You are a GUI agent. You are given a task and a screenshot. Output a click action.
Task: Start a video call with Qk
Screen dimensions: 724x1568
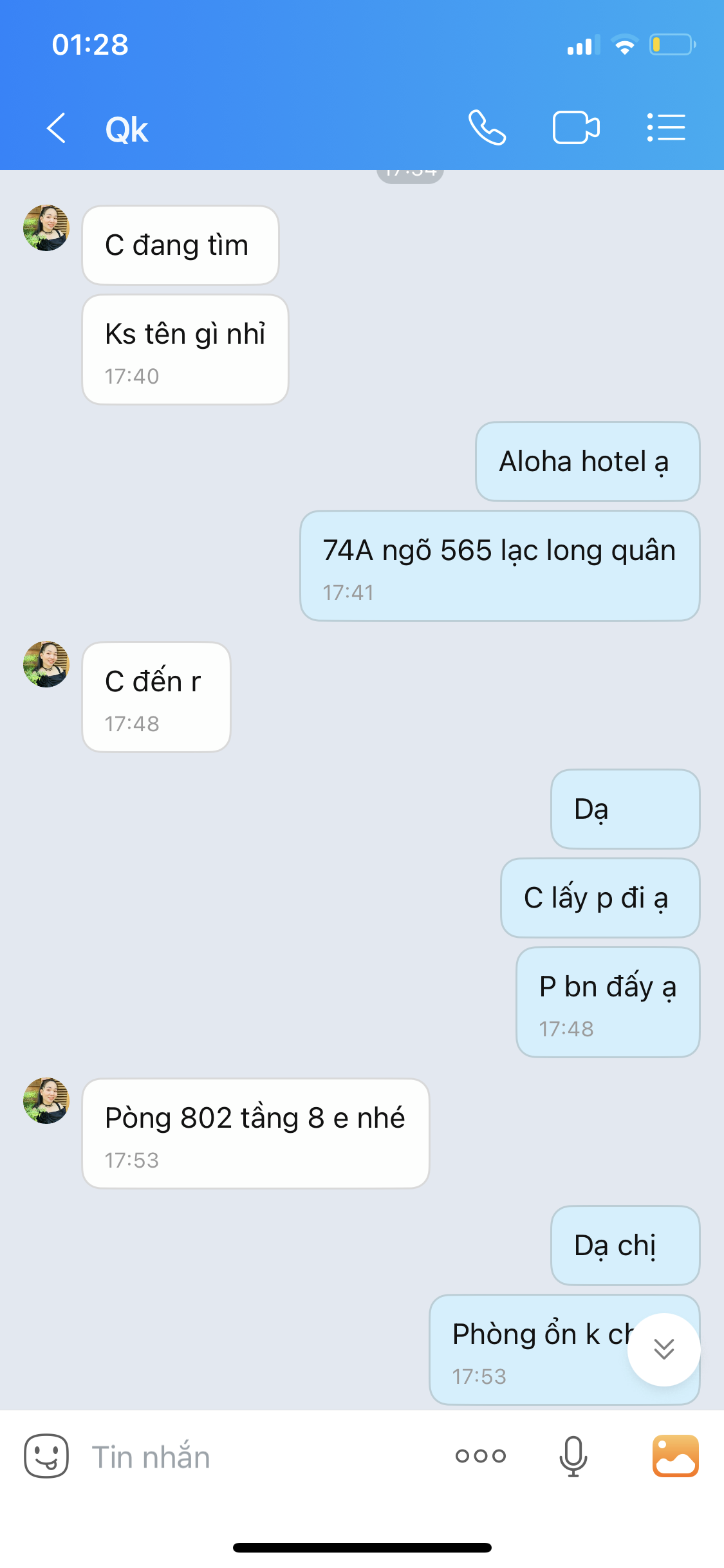click(576, 127)
